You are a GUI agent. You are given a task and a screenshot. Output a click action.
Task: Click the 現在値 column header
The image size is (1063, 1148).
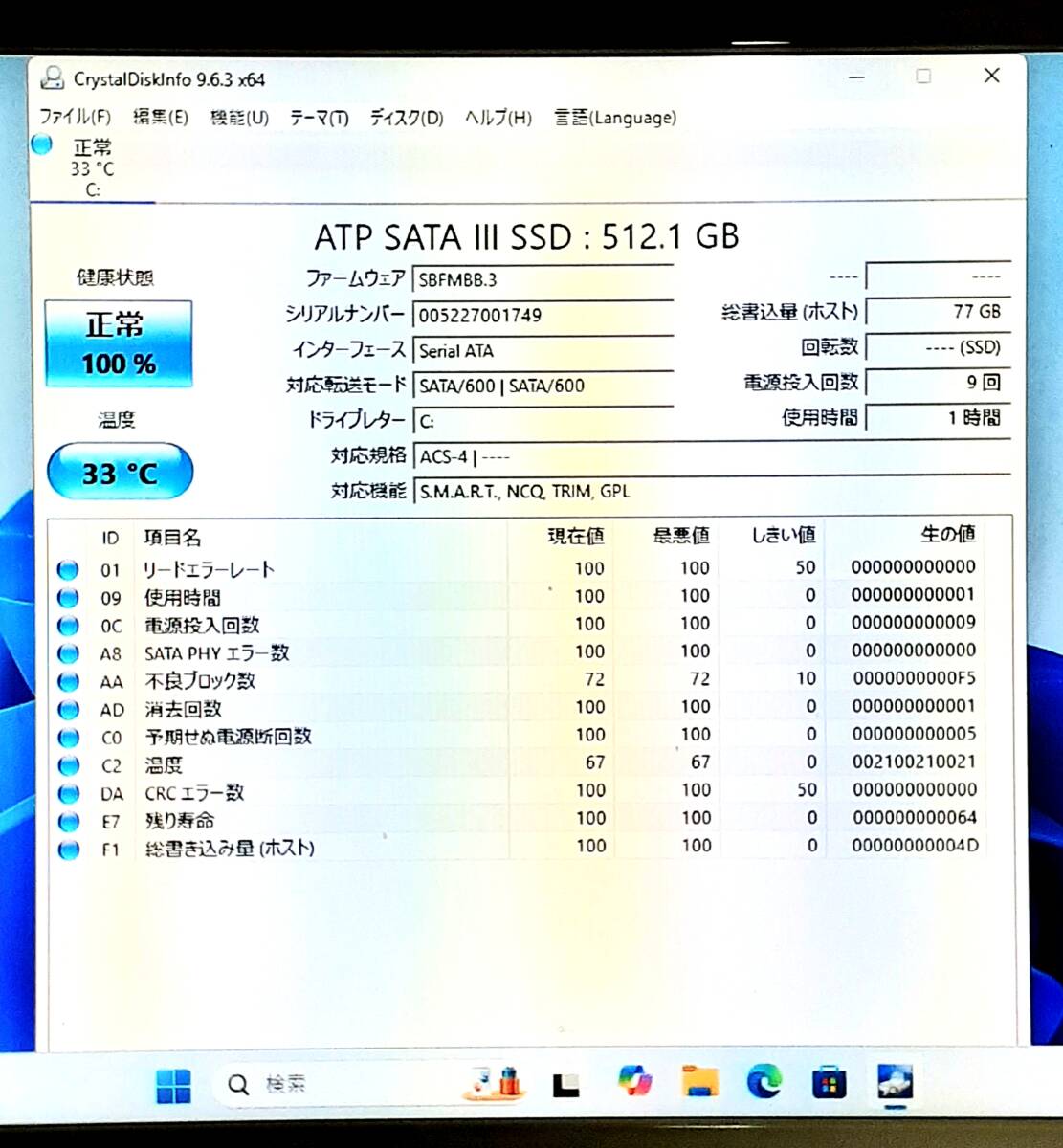[575, 537]
